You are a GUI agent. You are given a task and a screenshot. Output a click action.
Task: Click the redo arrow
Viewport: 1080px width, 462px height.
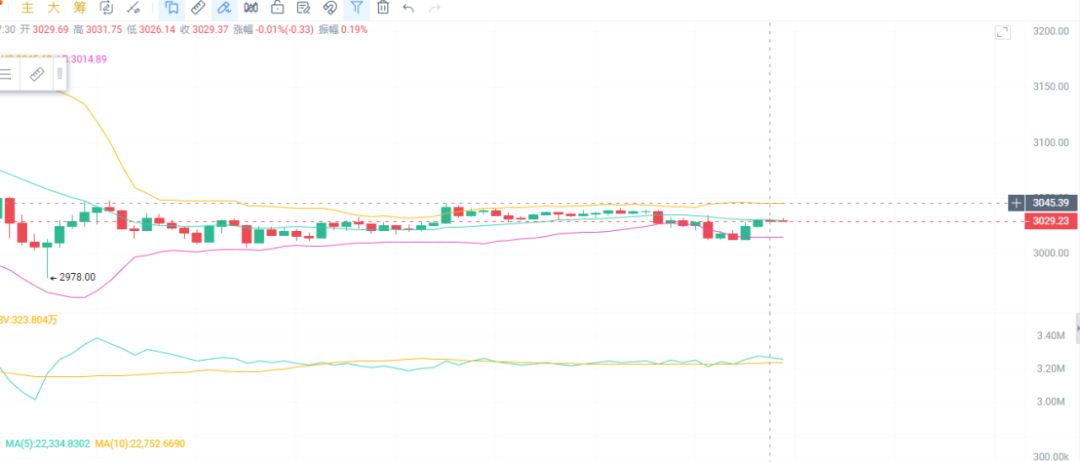point(435,8)
